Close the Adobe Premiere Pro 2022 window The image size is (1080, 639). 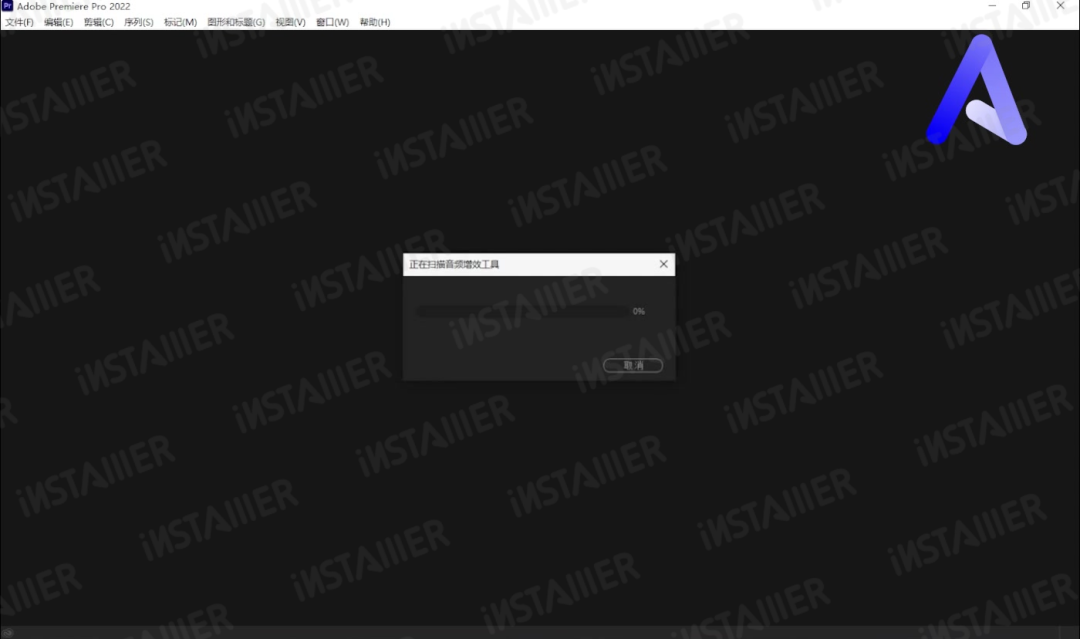pyautogui.click(x=1061, y=6)
